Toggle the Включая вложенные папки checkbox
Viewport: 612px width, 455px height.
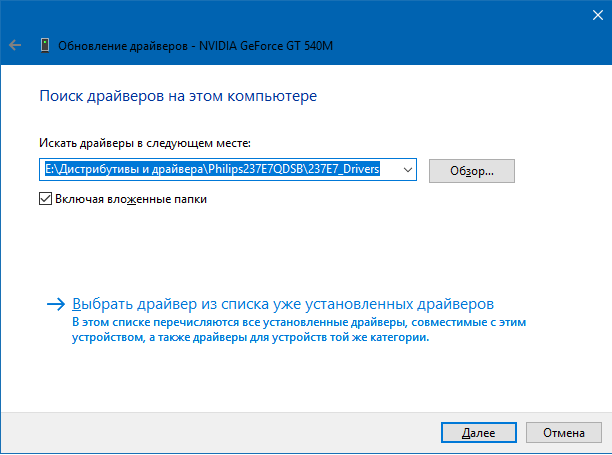pyautogui.click(x=45, y=199)
